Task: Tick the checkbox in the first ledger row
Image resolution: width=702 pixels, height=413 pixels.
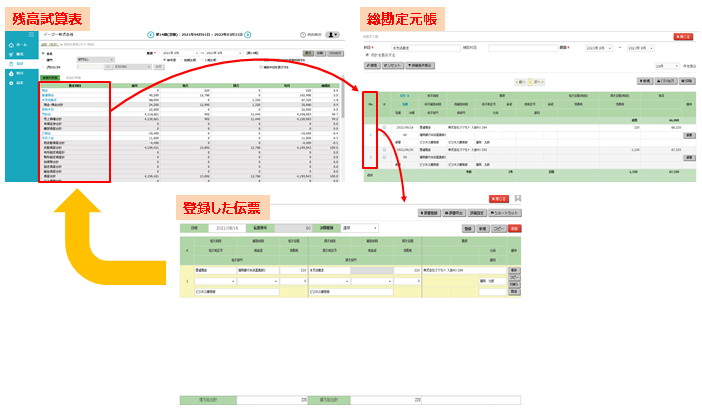Action: click(x=385, y=129)
